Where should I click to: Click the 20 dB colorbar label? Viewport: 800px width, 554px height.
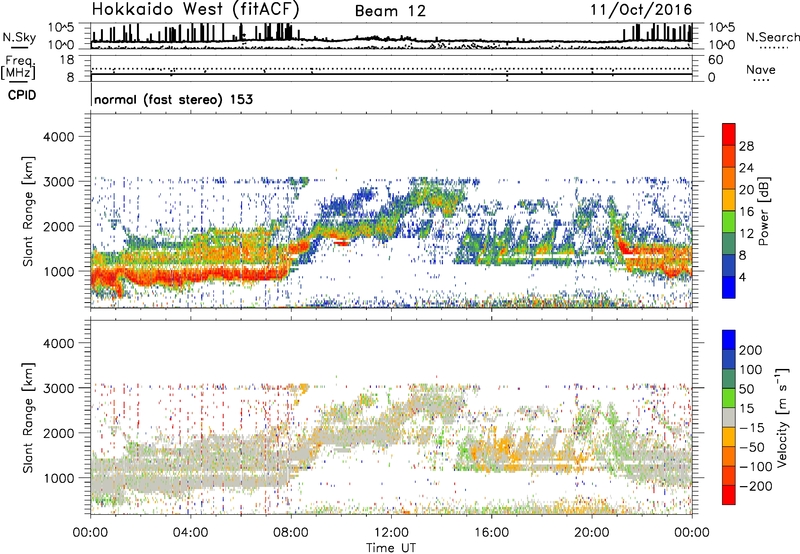tap(746, 190)
